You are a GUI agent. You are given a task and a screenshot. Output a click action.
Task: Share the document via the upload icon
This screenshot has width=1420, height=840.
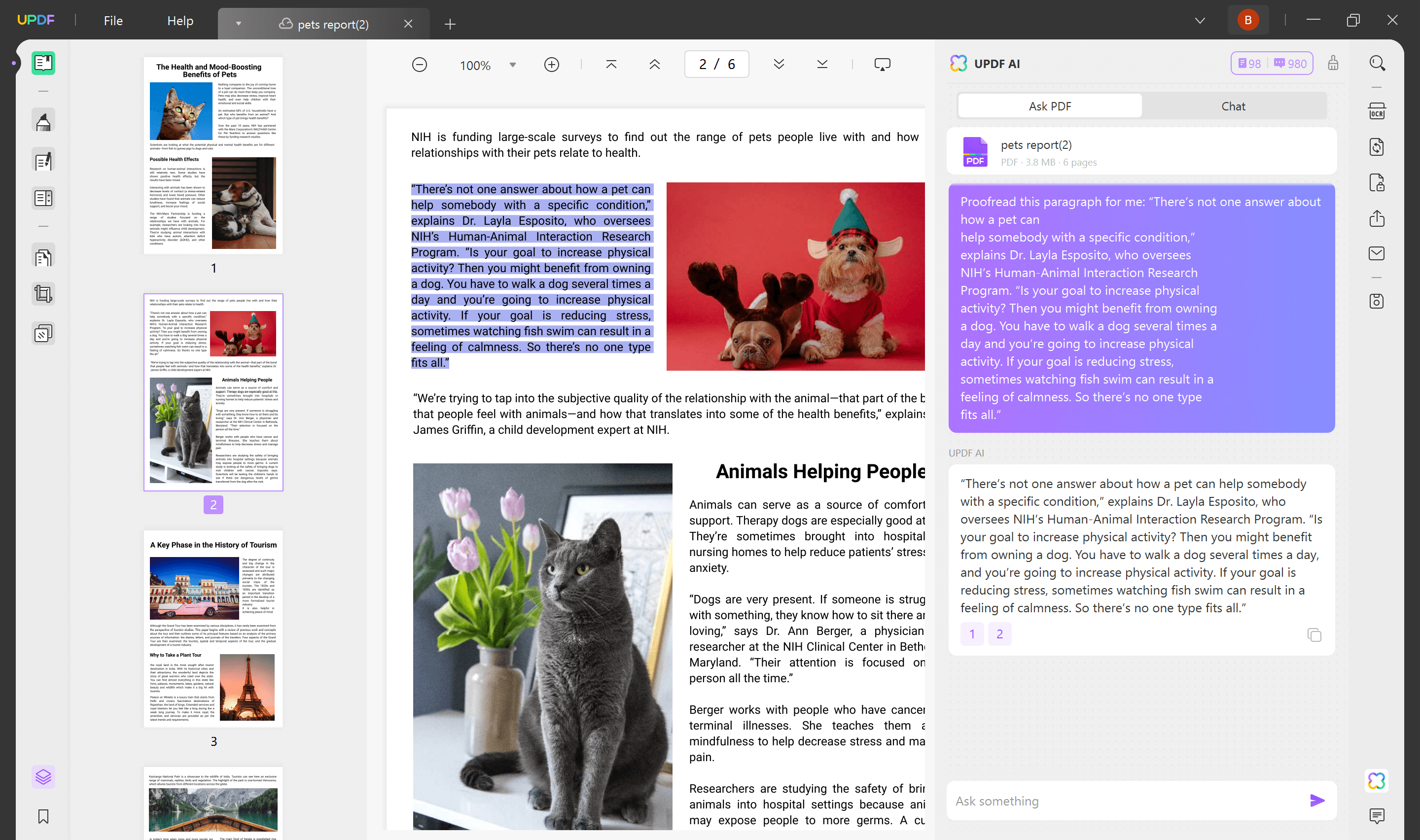[x=1378, y=218]
